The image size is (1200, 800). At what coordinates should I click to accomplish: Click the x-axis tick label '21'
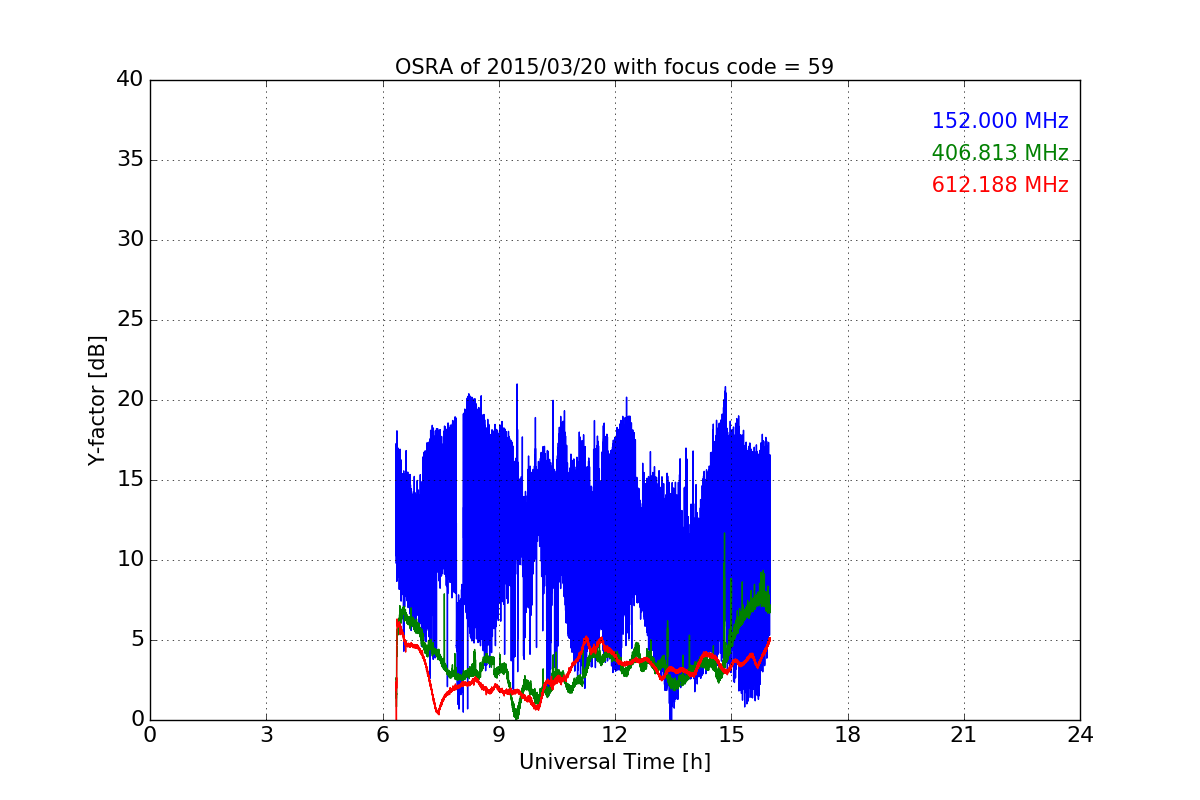[x=964, y=735]
